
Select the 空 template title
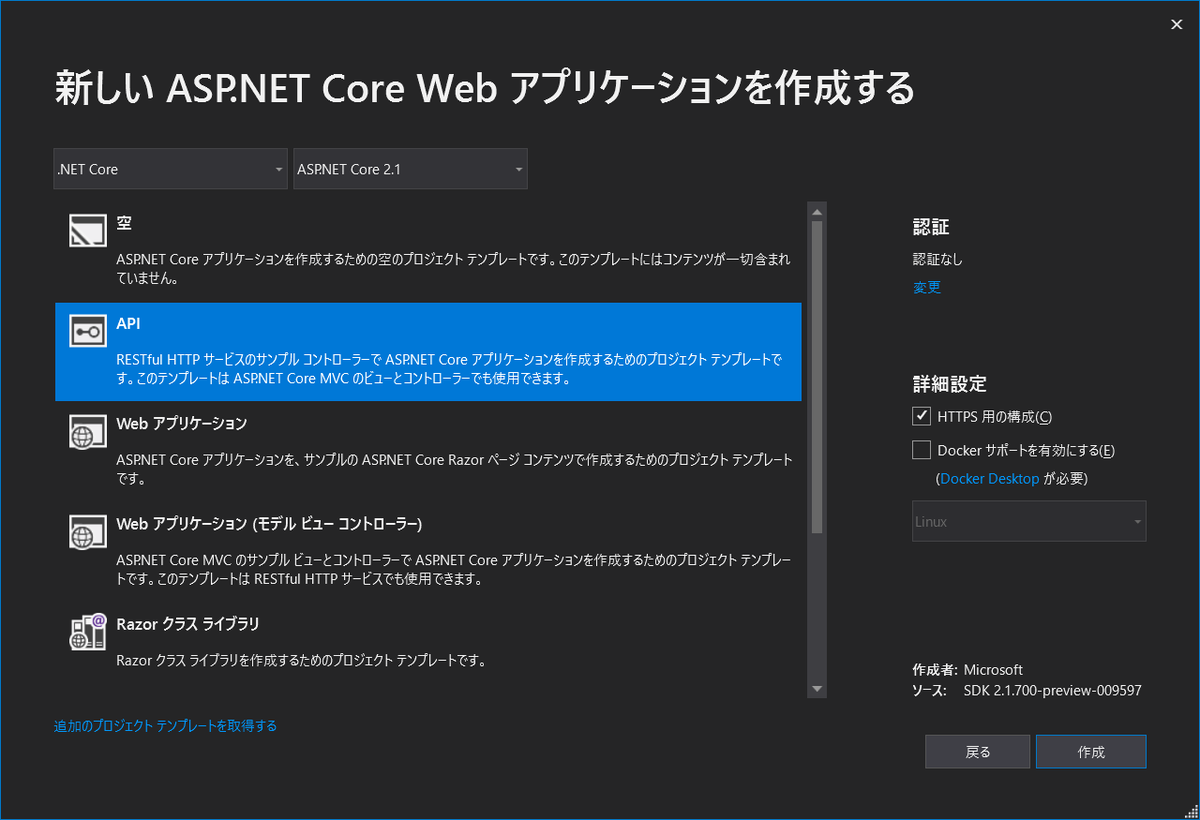tap(124, 223)
